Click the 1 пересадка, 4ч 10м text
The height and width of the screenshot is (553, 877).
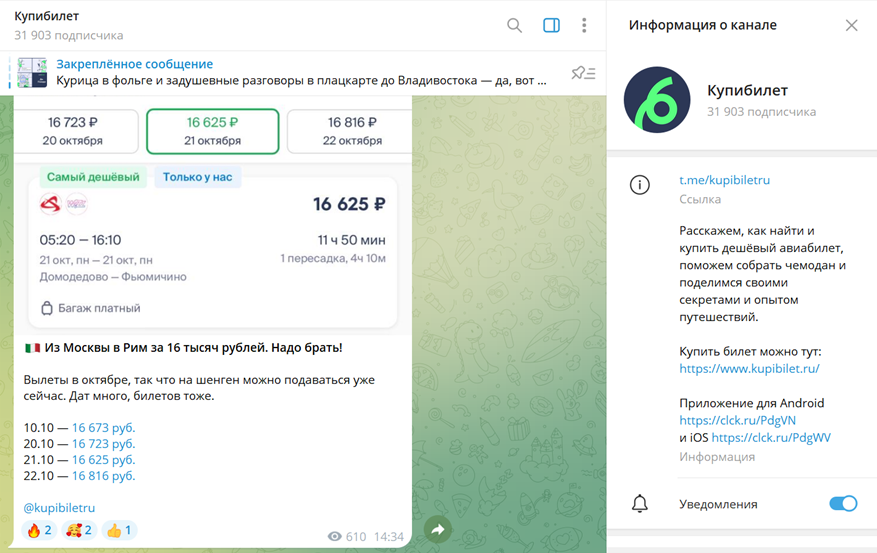coord(333,258)
